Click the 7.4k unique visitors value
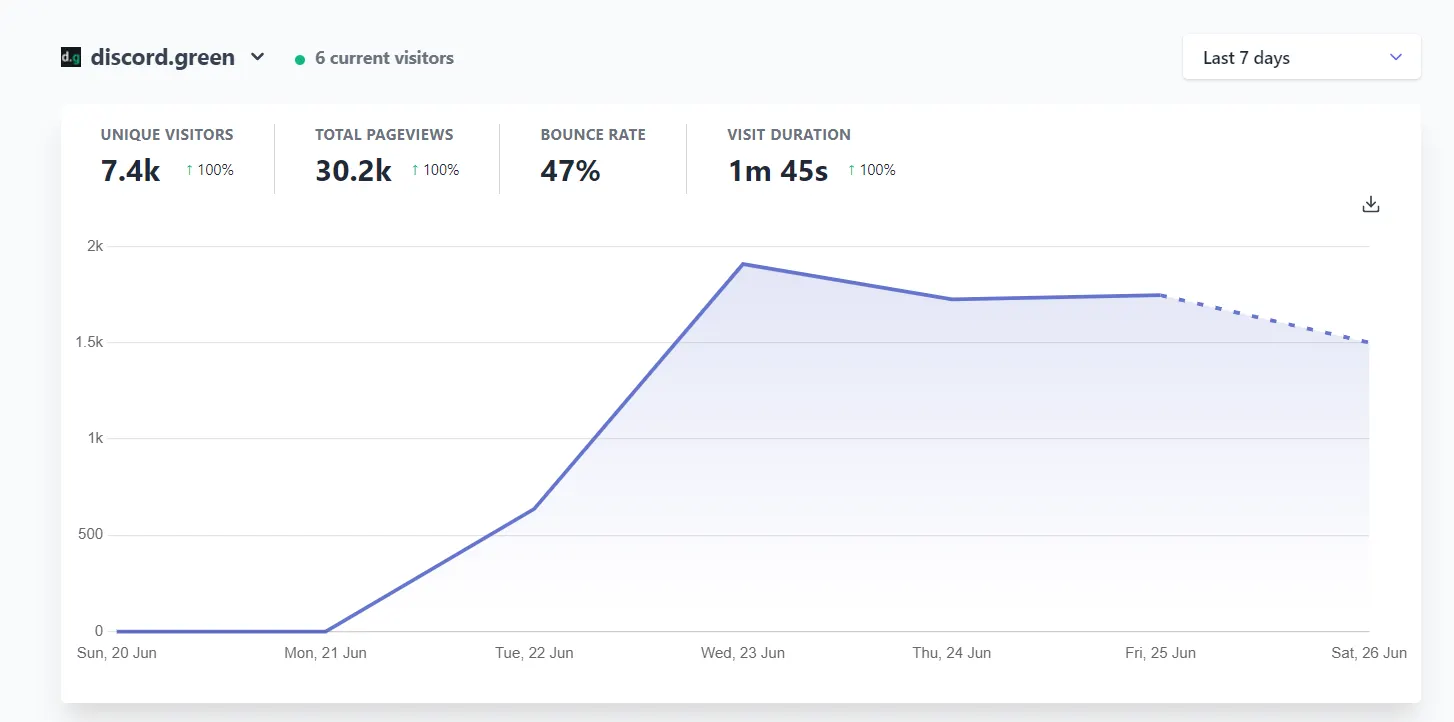This screenshot has height=722, width=1454. point(131,171)
